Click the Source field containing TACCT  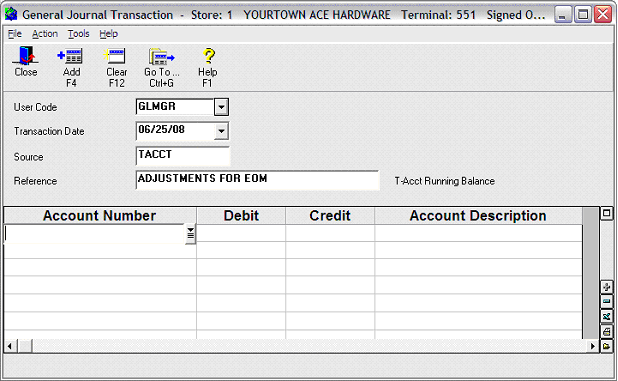(x=182, y=156)
